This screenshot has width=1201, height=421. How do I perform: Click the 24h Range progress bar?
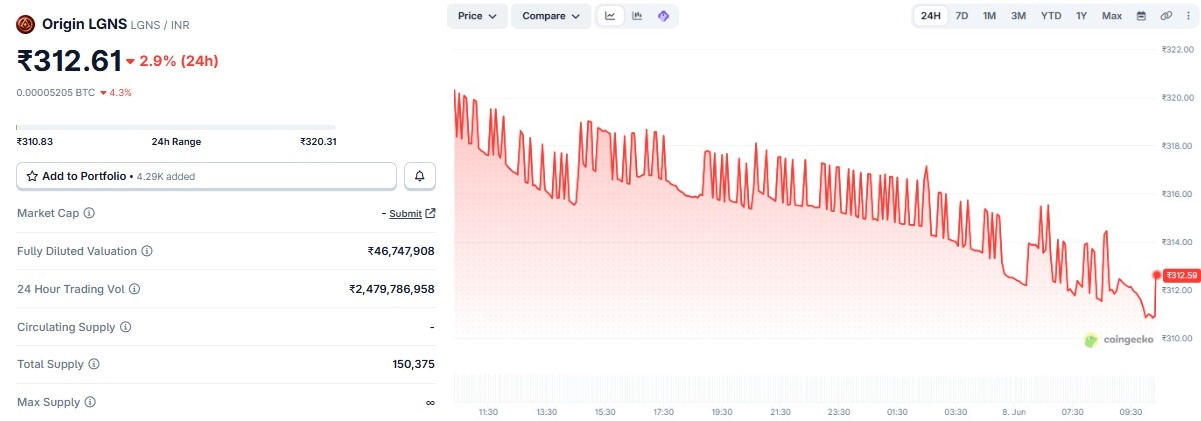tap(176, 127)
